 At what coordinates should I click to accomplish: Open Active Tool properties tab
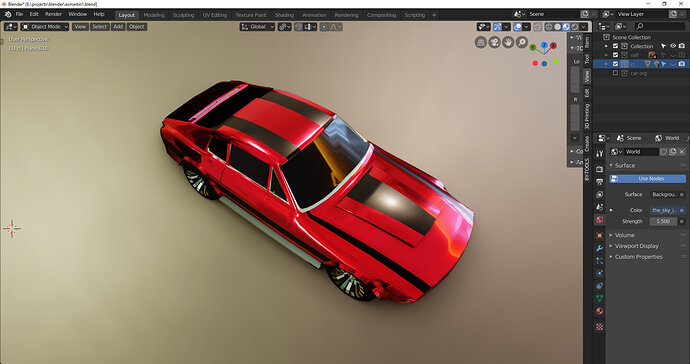click(599, 154)
